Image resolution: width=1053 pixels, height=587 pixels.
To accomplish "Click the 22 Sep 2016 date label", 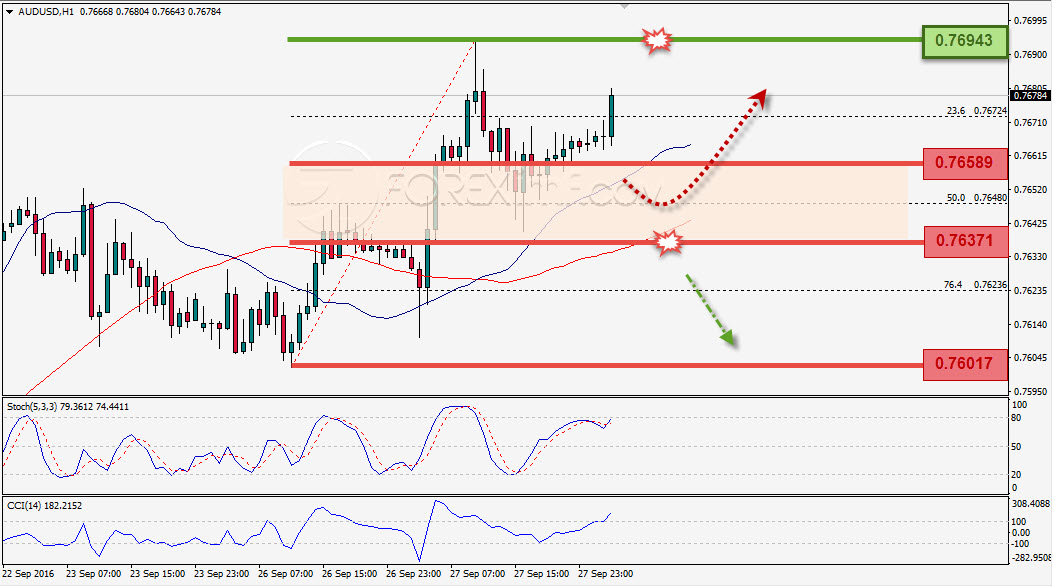I will pos(28,574).
